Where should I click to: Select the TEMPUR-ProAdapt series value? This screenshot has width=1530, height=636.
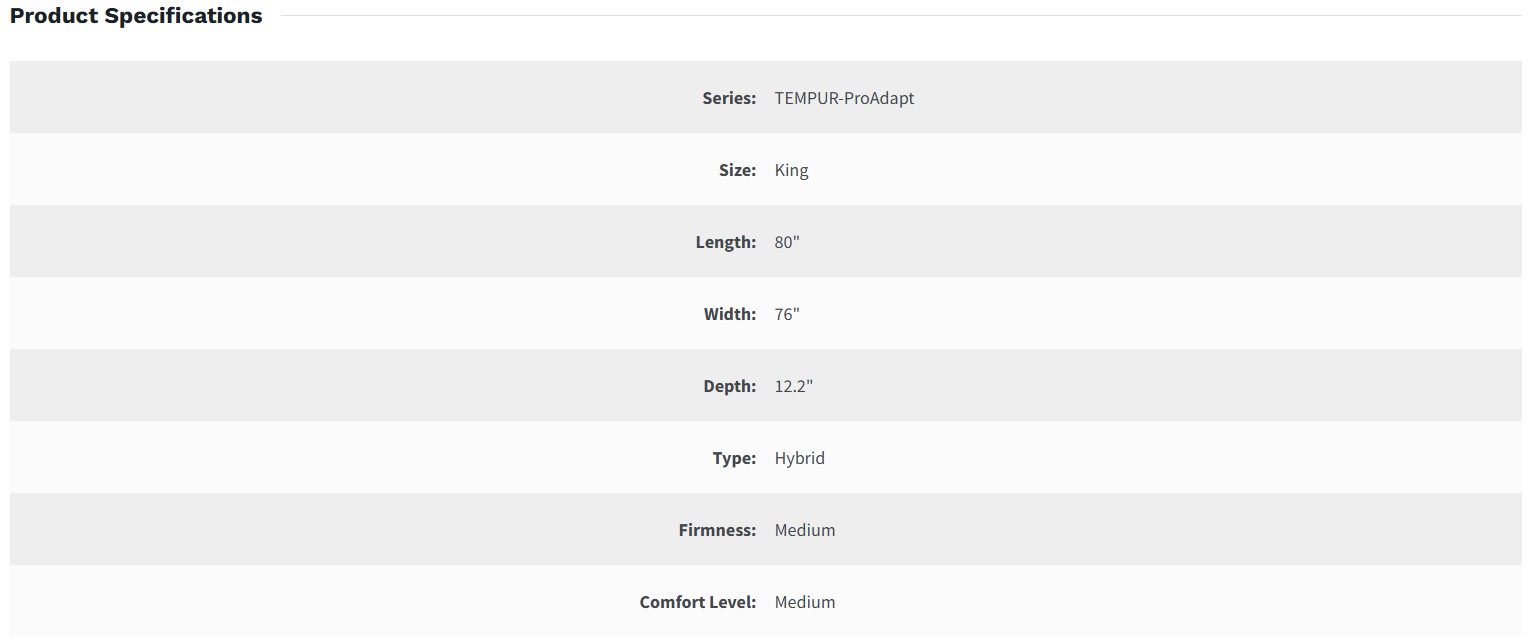coord(844,98)
